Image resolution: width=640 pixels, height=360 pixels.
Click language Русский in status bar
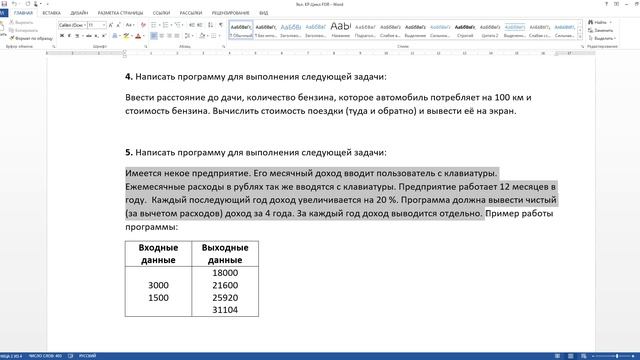point(87,356)
